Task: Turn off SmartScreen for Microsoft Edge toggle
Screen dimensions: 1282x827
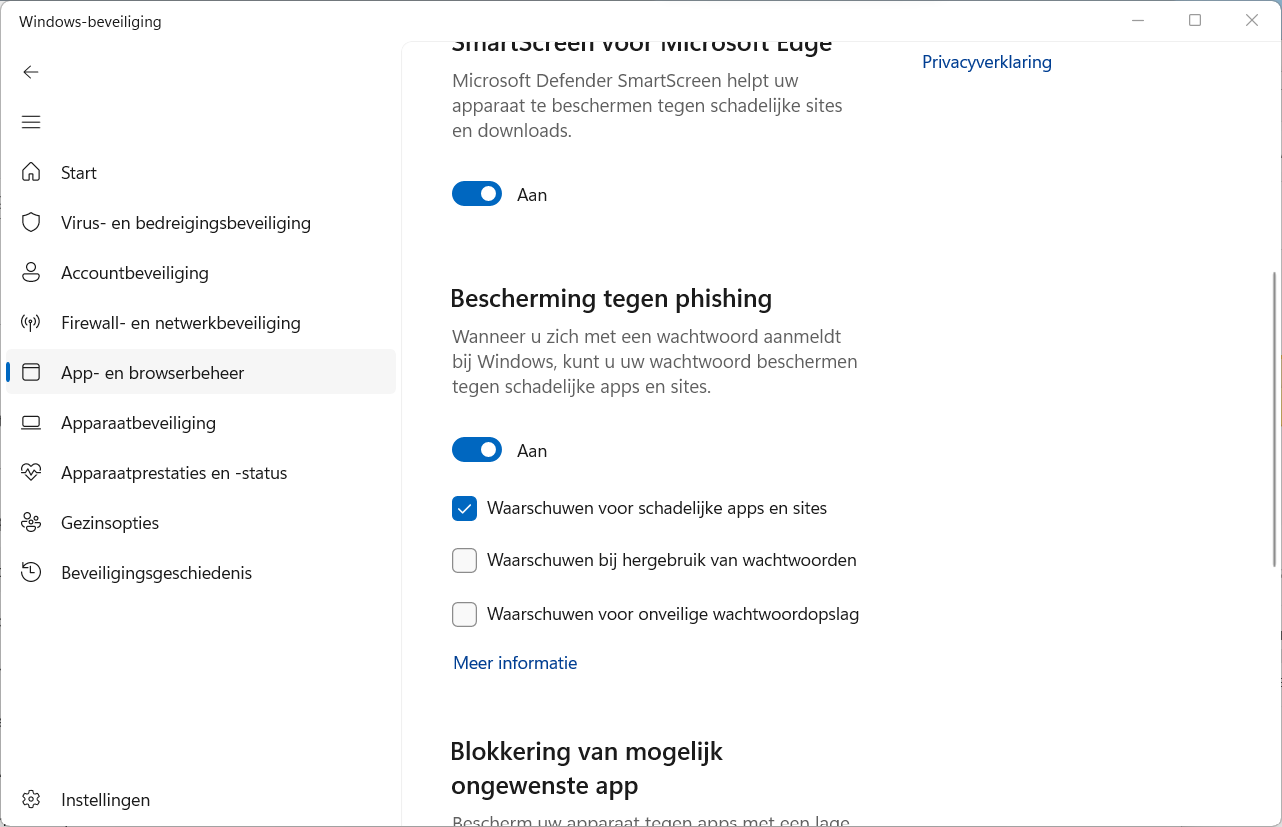Action: pyautogui.click(x=477, y=194)
